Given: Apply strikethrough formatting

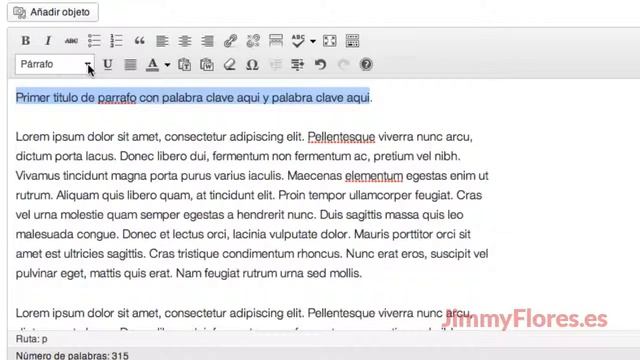Looking at the screenshot, I should pyautogui.click(x=71, y=41).
